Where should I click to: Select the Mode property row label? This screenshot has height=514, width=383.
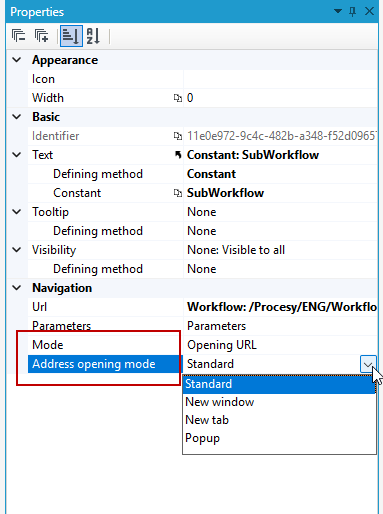tap(48, 345)
